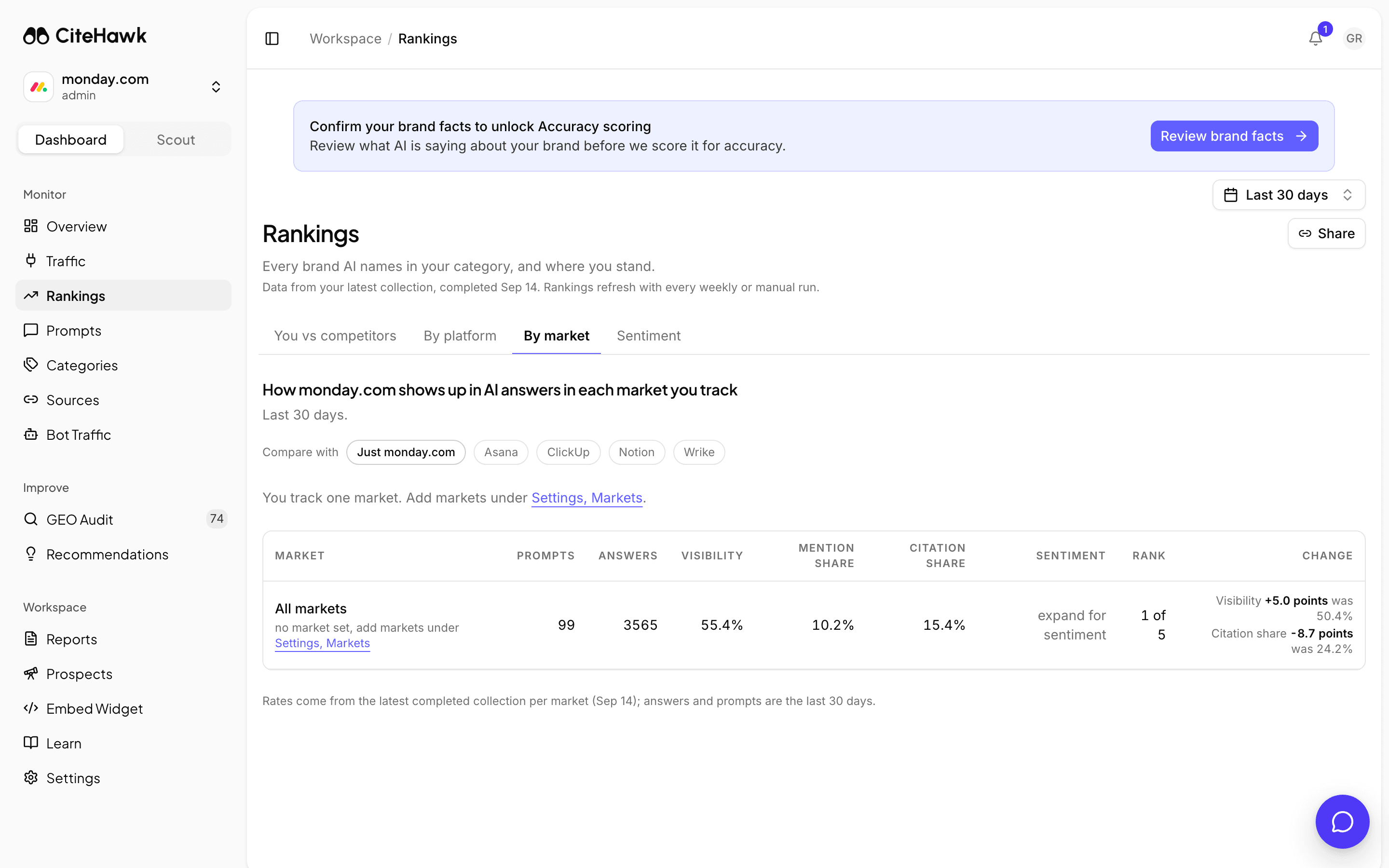
Task: Open Prompts in sidebar
Action: 123,331
